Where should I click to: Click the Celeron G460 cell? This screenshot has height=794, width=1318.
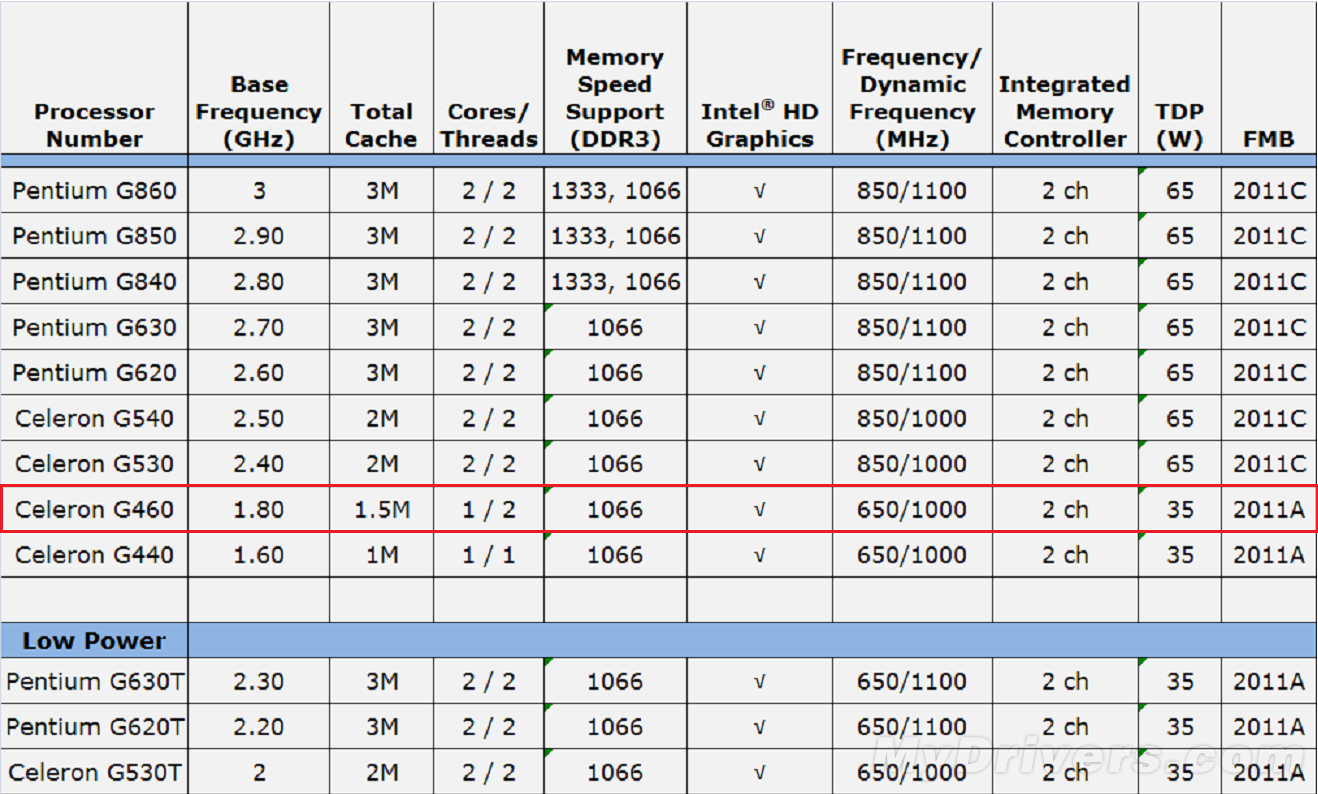point(94,509)
